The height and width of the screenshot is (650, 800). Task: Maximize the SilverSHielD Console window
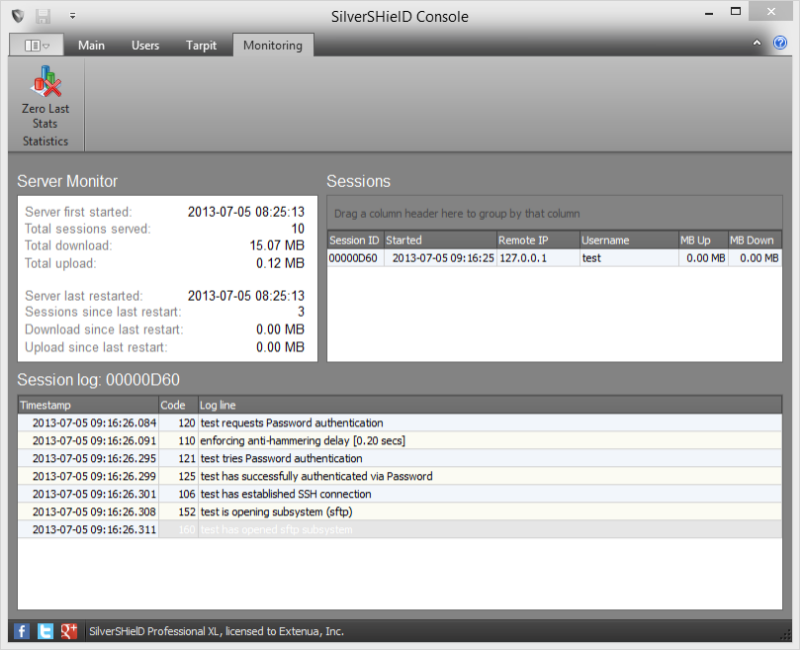(735, 11)
